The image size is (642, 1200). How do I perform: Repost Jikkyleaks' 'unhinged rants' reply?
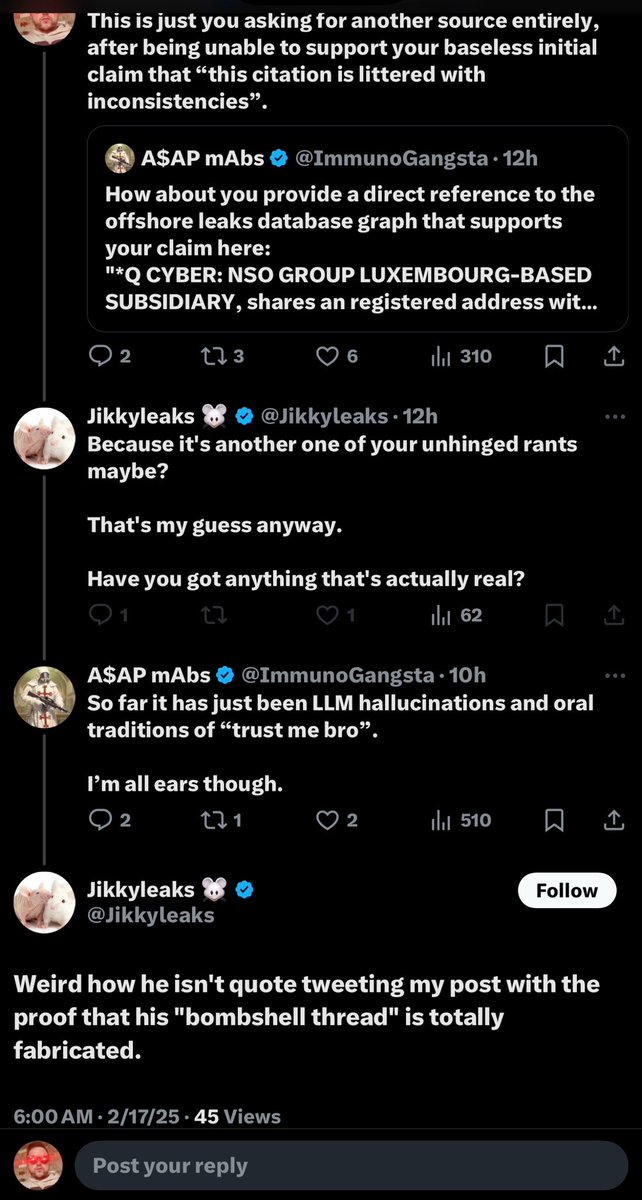(x=214, y=616)
